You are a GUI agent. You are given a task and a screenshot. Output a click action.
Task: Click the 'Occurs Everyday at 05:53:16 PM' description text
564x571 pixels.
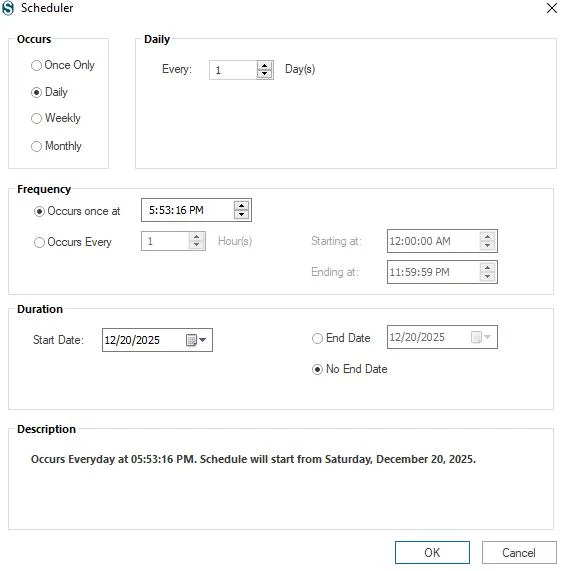(253, 459)
